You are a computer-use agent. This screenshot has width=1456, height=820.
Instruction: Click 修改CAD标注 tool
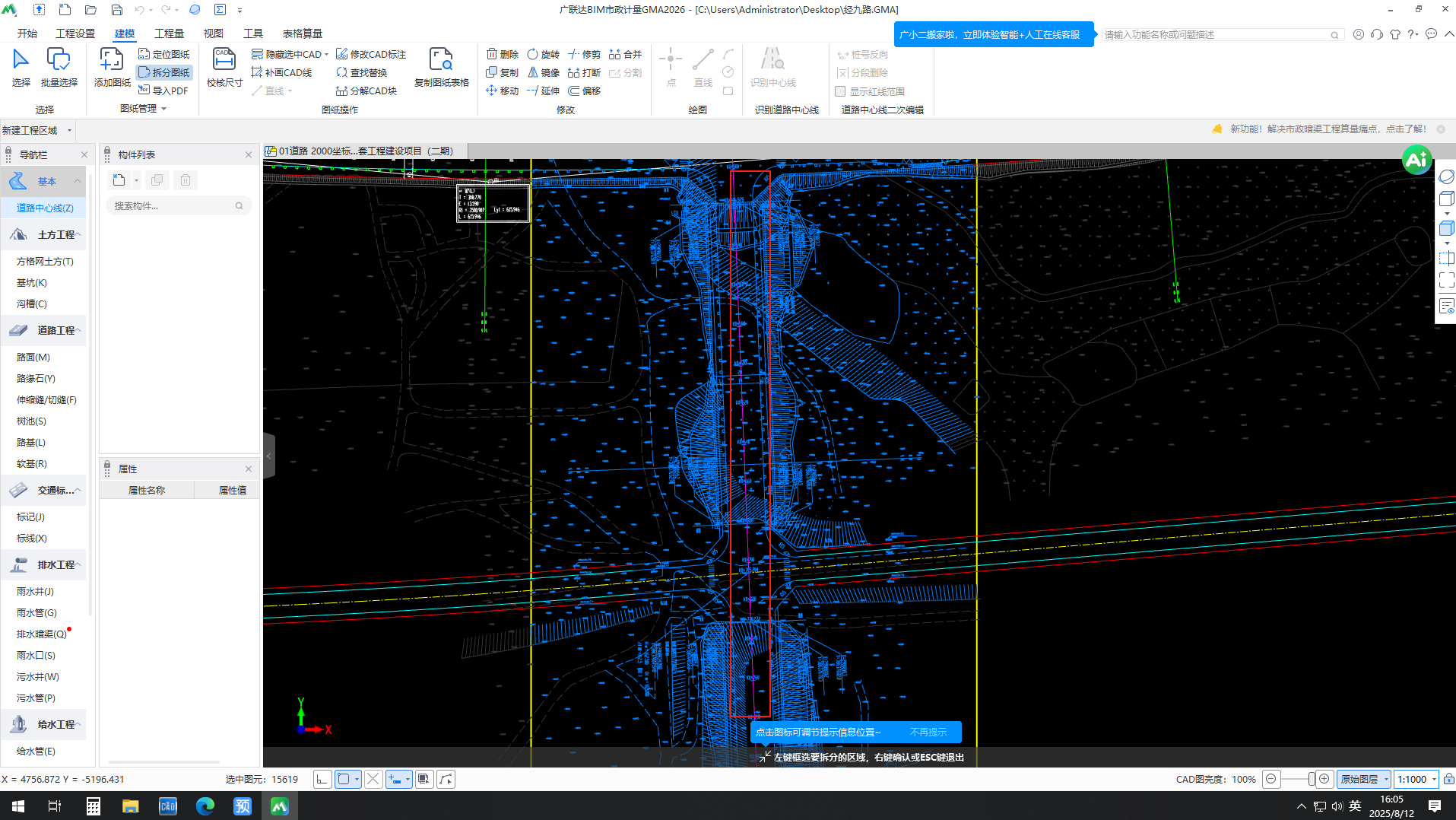[371, 54]
